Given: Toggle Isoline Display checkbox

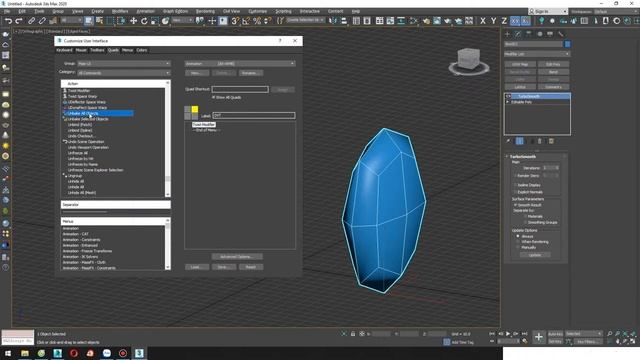Looking at the screenshot, I should [516, 185].
